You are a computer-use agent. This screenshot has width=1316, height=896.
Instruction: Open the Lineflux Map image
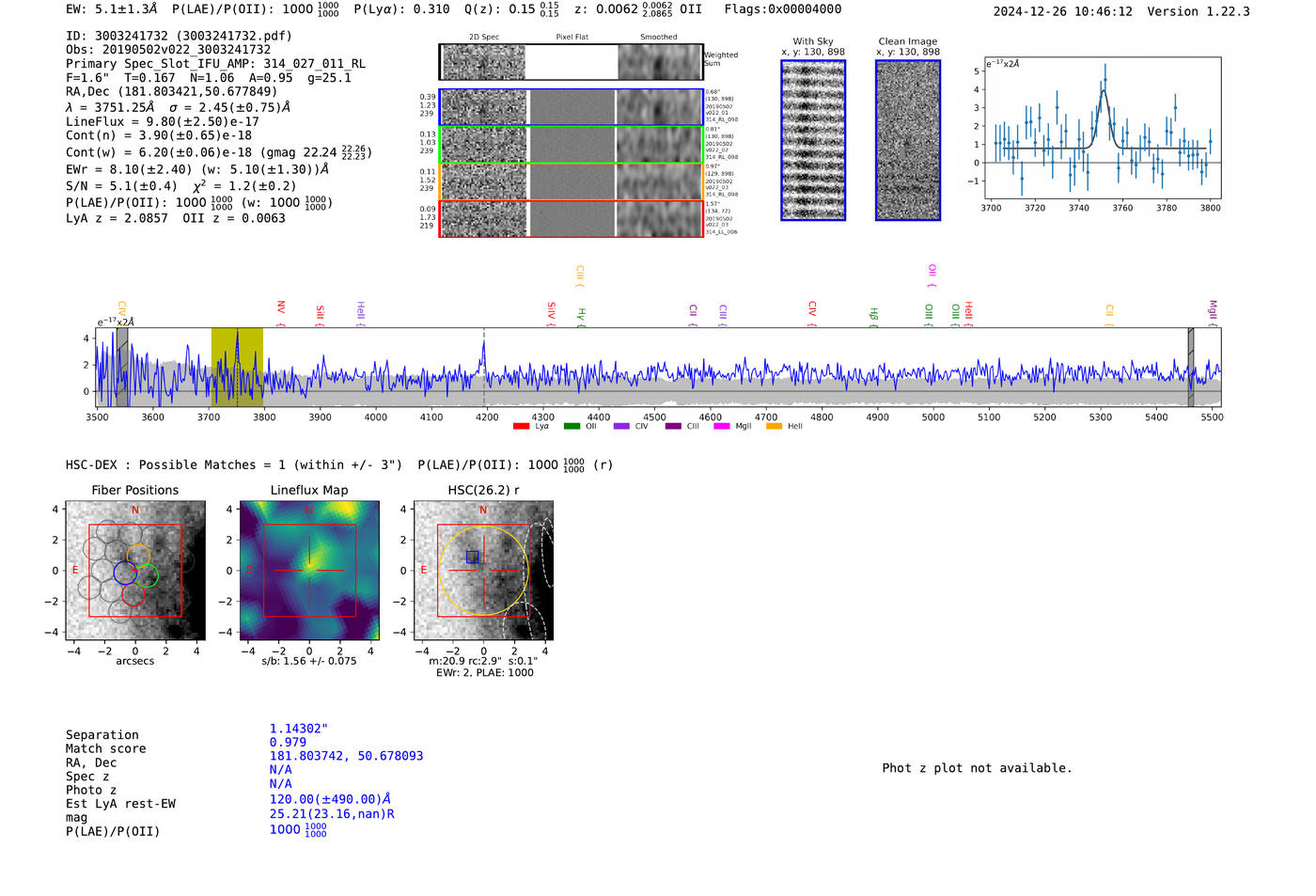tap(309, 571)
